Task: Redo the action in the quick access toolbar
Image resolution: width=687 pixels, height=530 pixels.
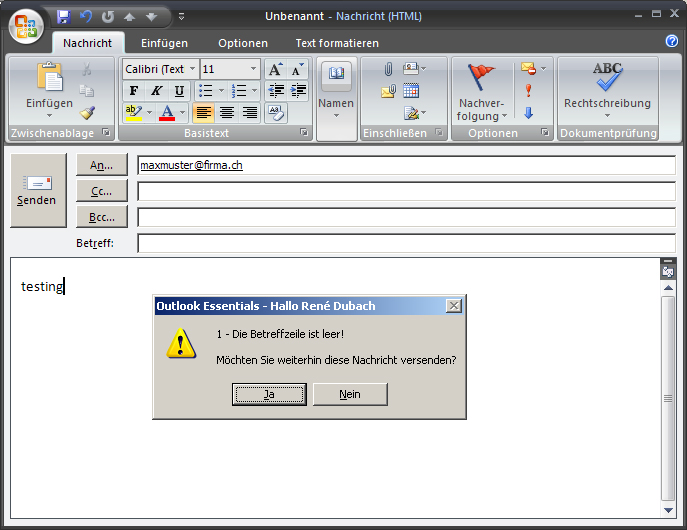Action: (107, 17)
